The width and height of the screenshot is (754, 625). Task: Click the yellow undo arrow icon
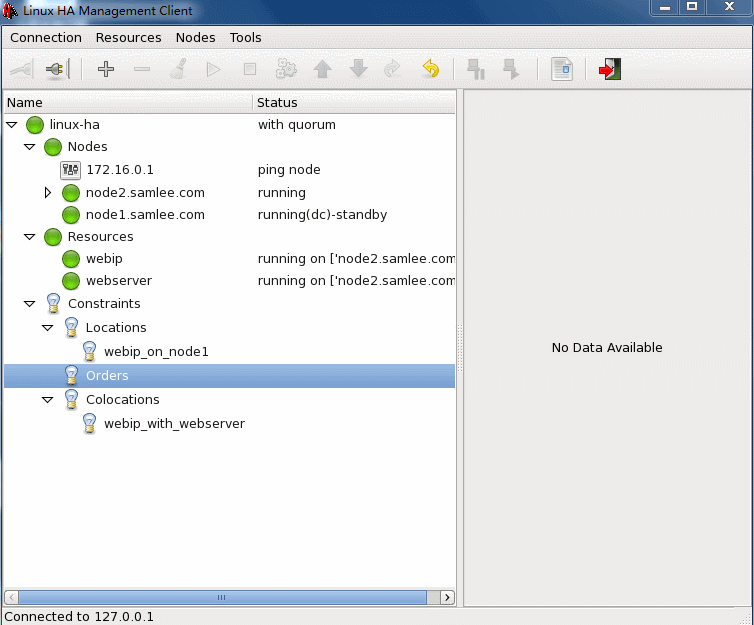click(430, 69)
